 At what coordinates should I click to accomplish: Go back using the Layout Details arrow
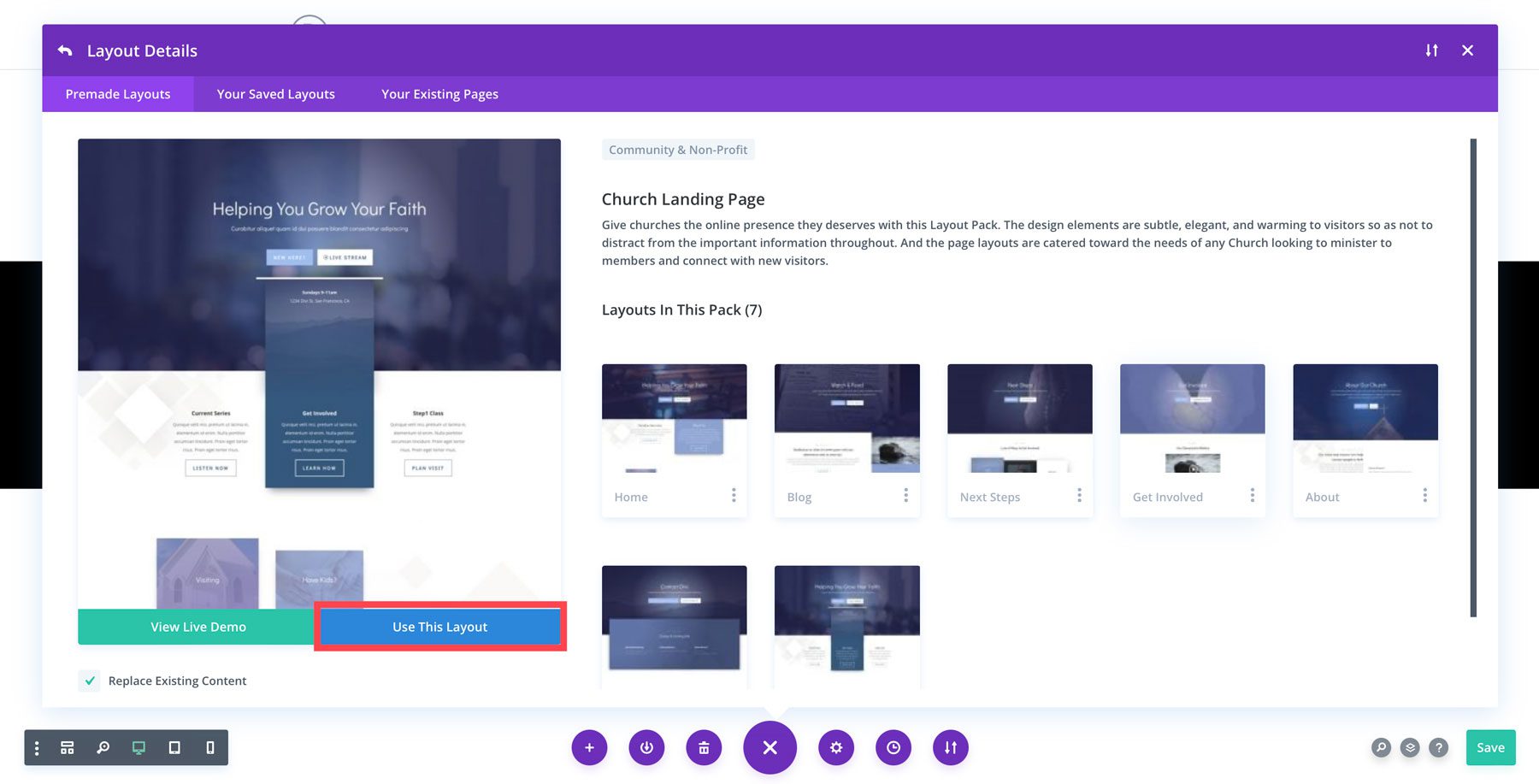[65, 50]
